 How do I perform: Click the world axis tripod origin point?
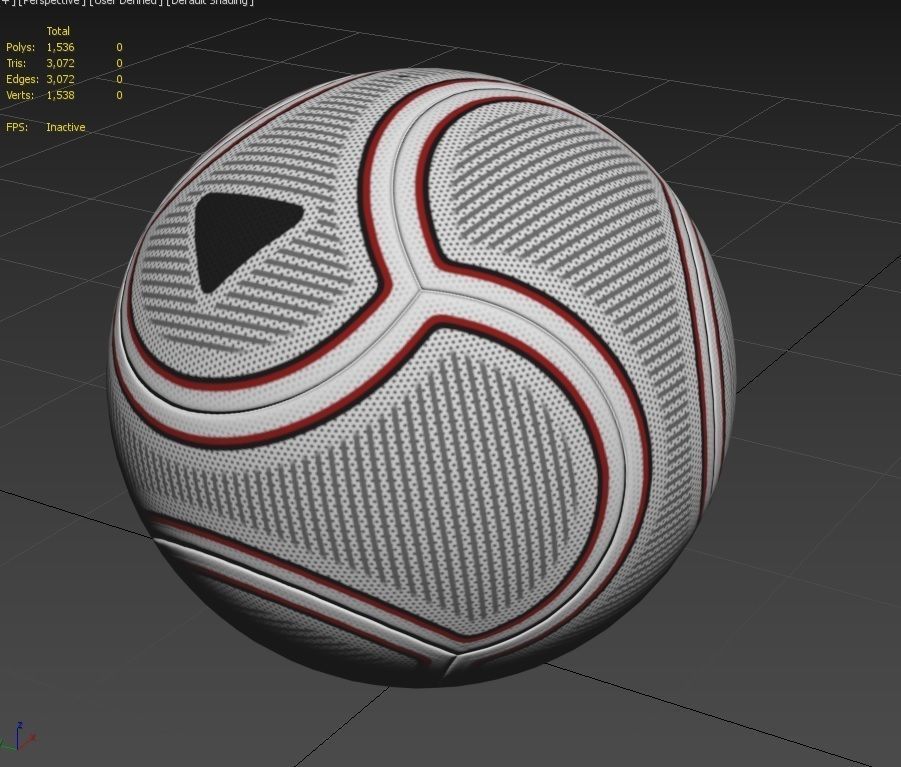click(17, 749)
